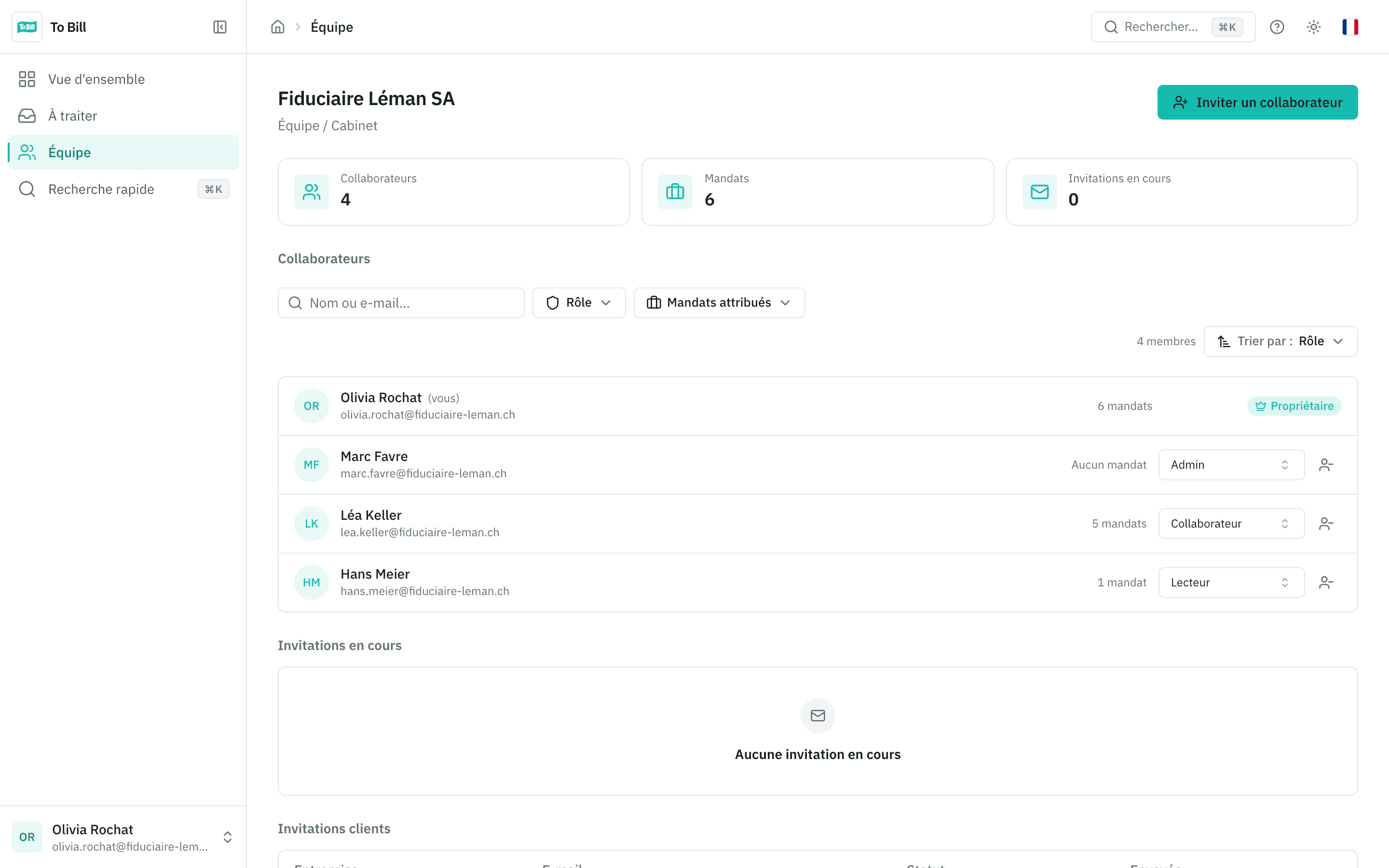Click the Invitations clients heading
The height and width of the screenshot is (868, 1389).
point(334,828)
